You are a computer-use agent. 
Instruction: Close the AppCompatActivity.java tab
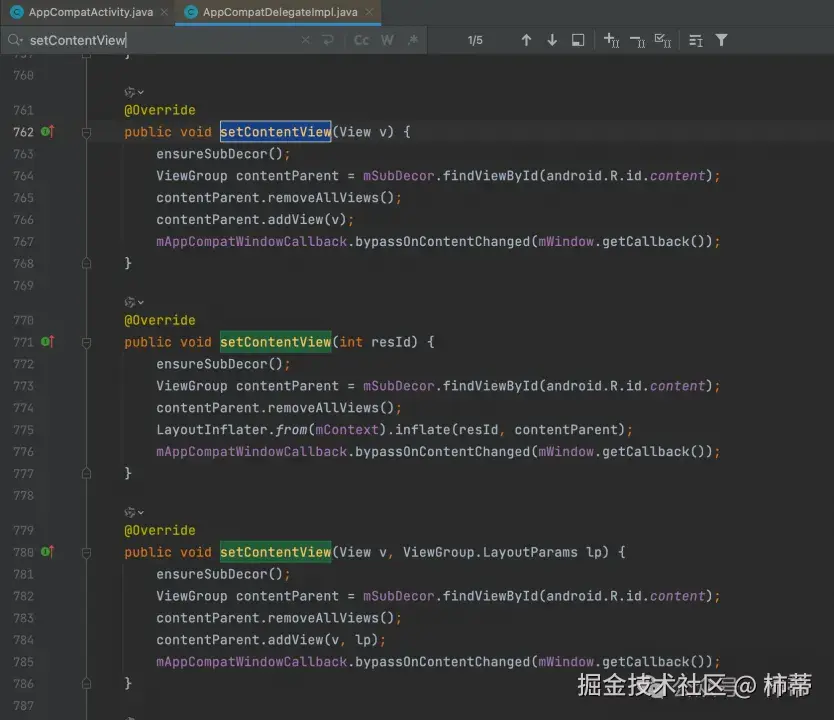click(x=164, y=12)
